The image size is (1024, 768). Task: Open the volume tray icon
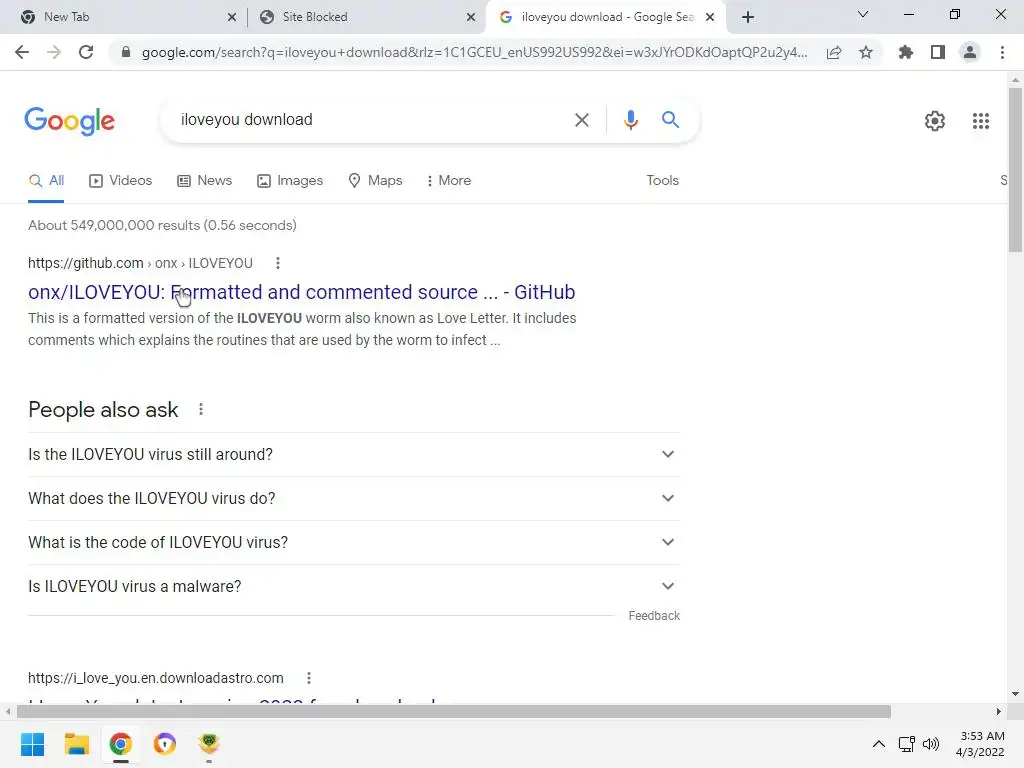pos(931,744)
